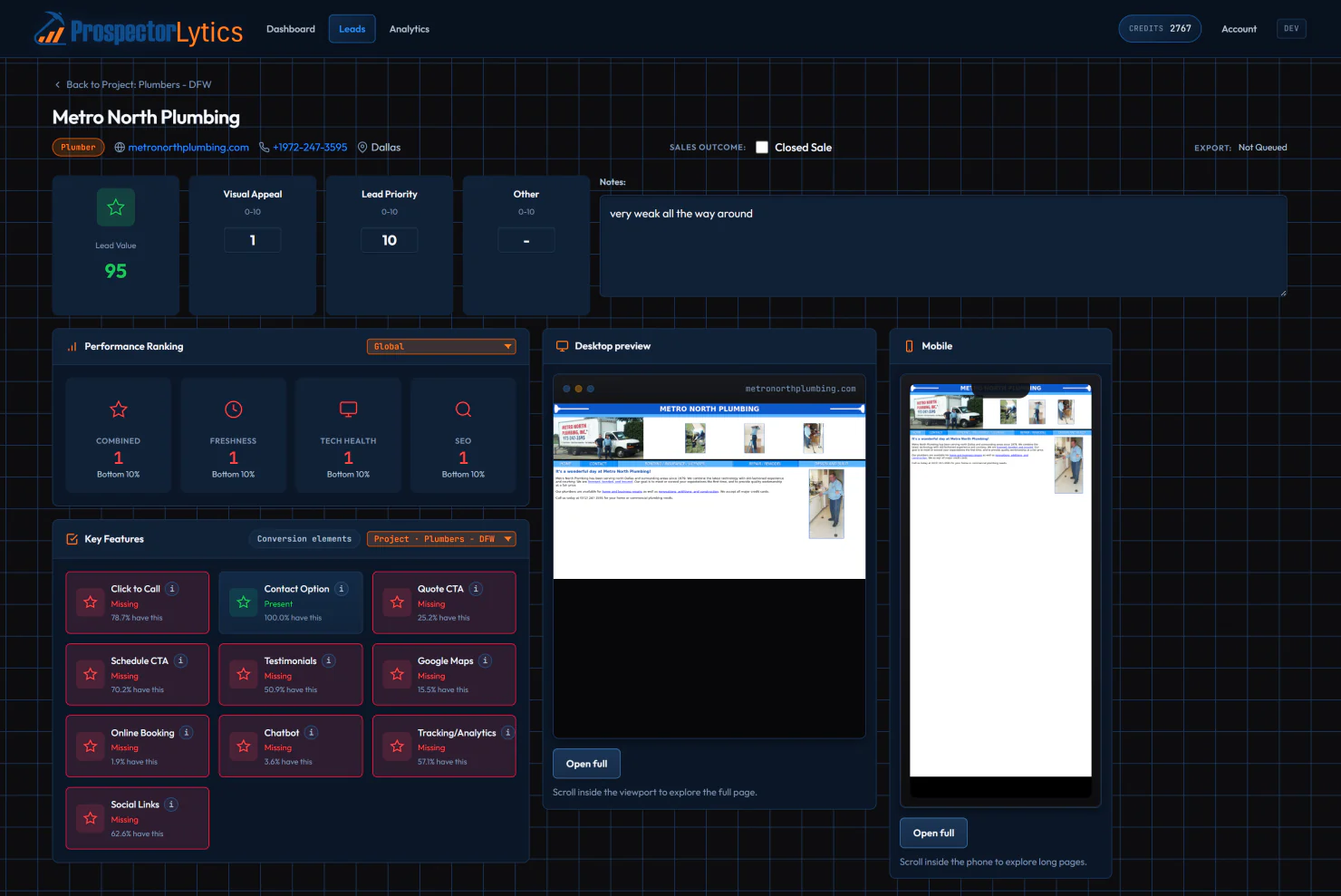Click the Chatbot red star icon
1341x896 pixels.
pos(244,747)
